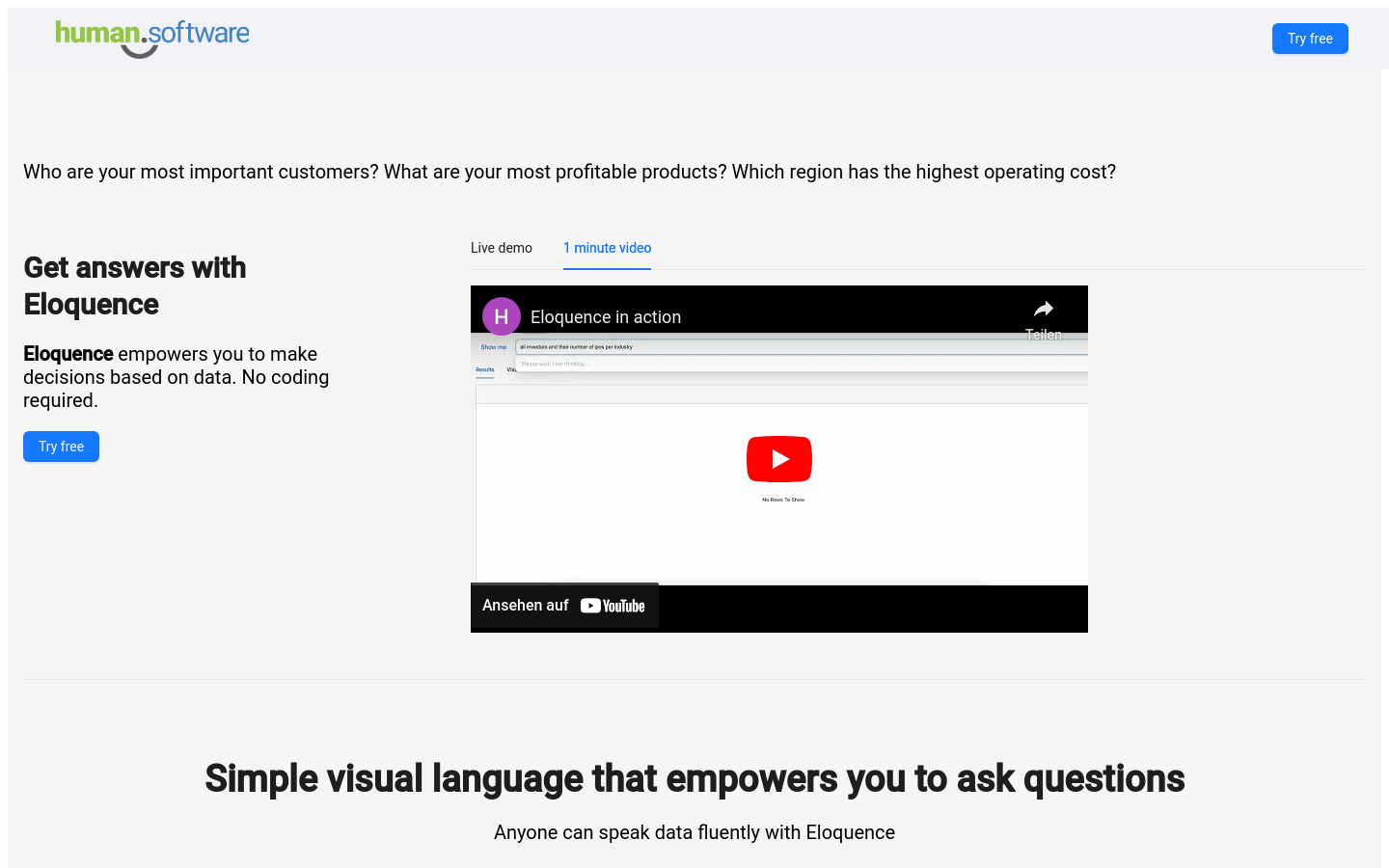Image resolution: width=1389 pixels, height=868 pixels.
Task: Open the YouTube logo link
Action: click(613, 606)
